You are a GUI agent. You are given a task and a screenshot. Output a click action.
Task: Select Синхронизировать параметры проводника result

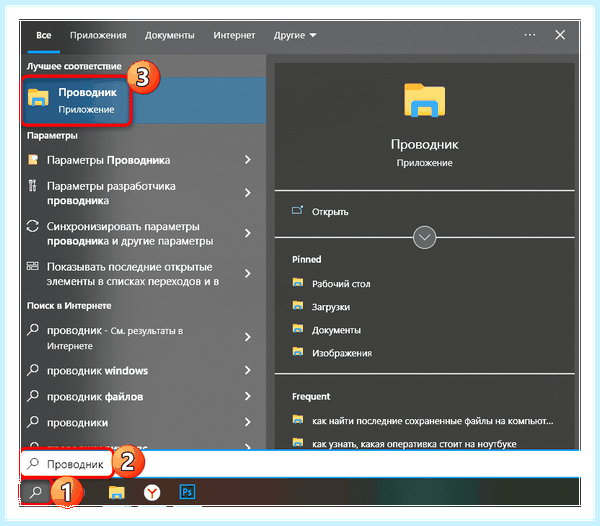(144, 233)
